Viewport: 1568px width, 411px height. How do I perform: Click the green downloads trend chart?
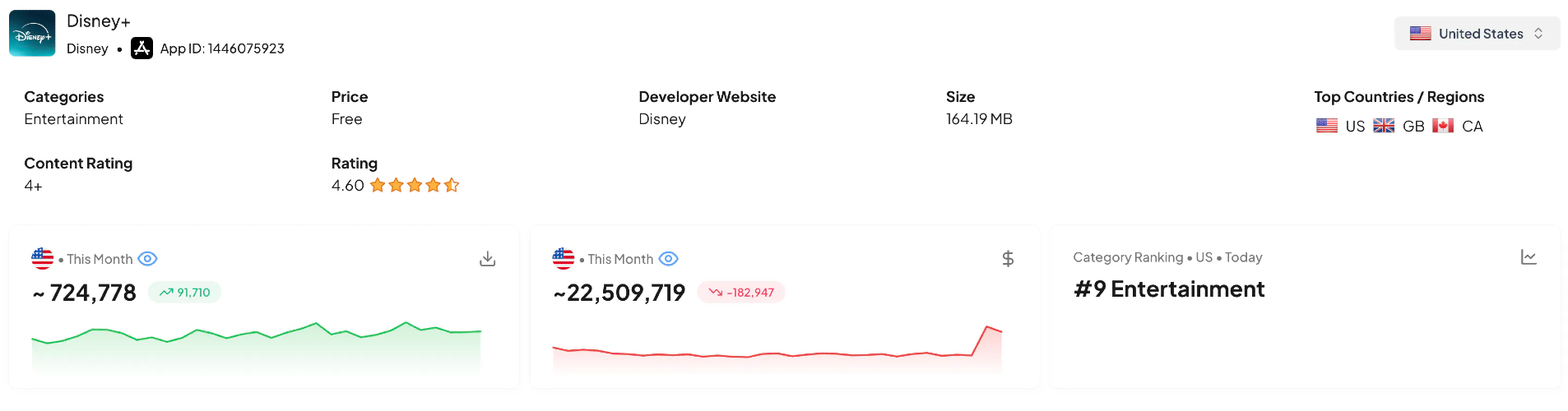tap(256, 347)
